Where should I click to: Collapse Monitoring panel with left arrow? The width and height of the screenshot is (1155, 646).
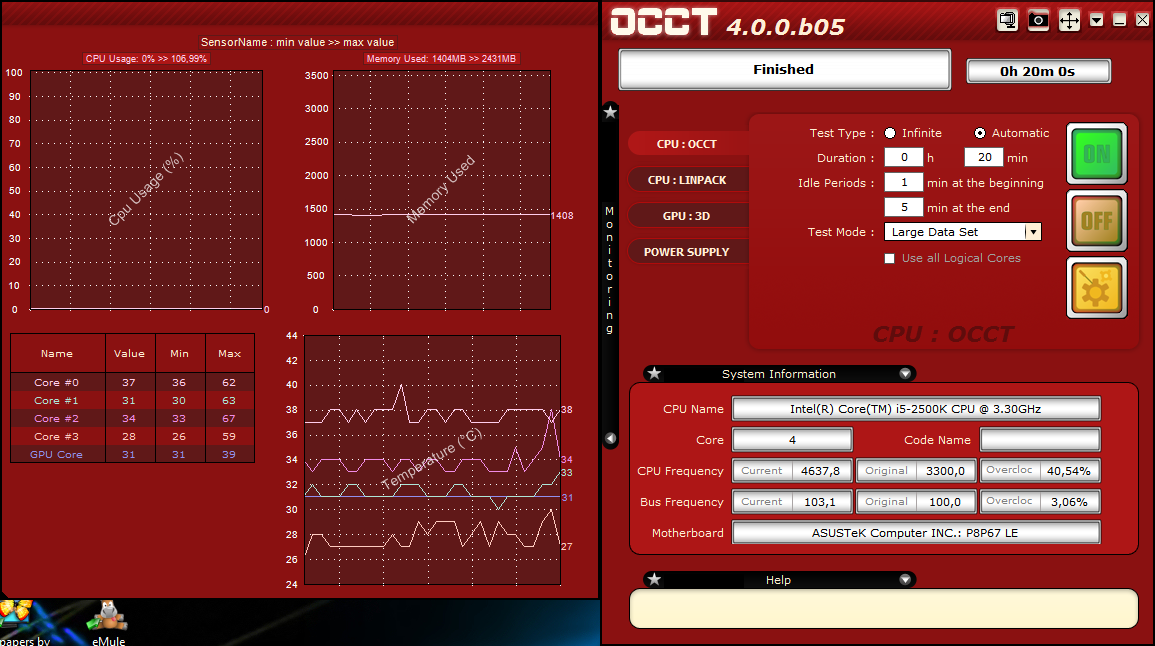(610, 438)
